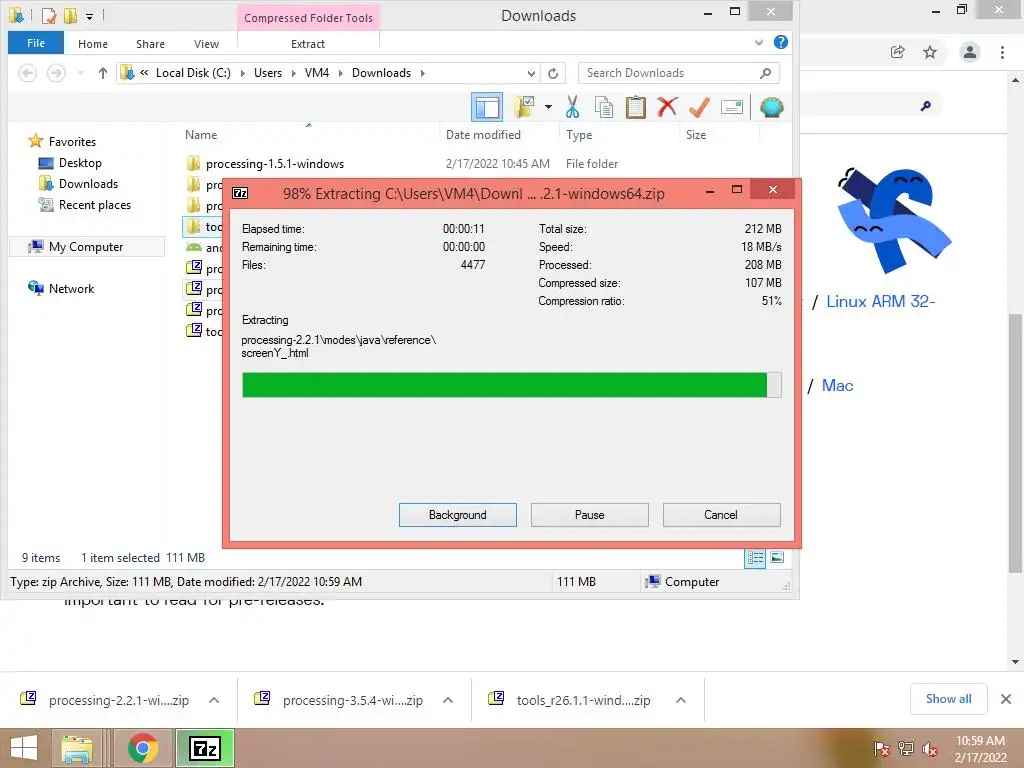Viewport: 1024px width, 768px height.
Task: Select the Extract ribbon tab
Action: point(308,44)
